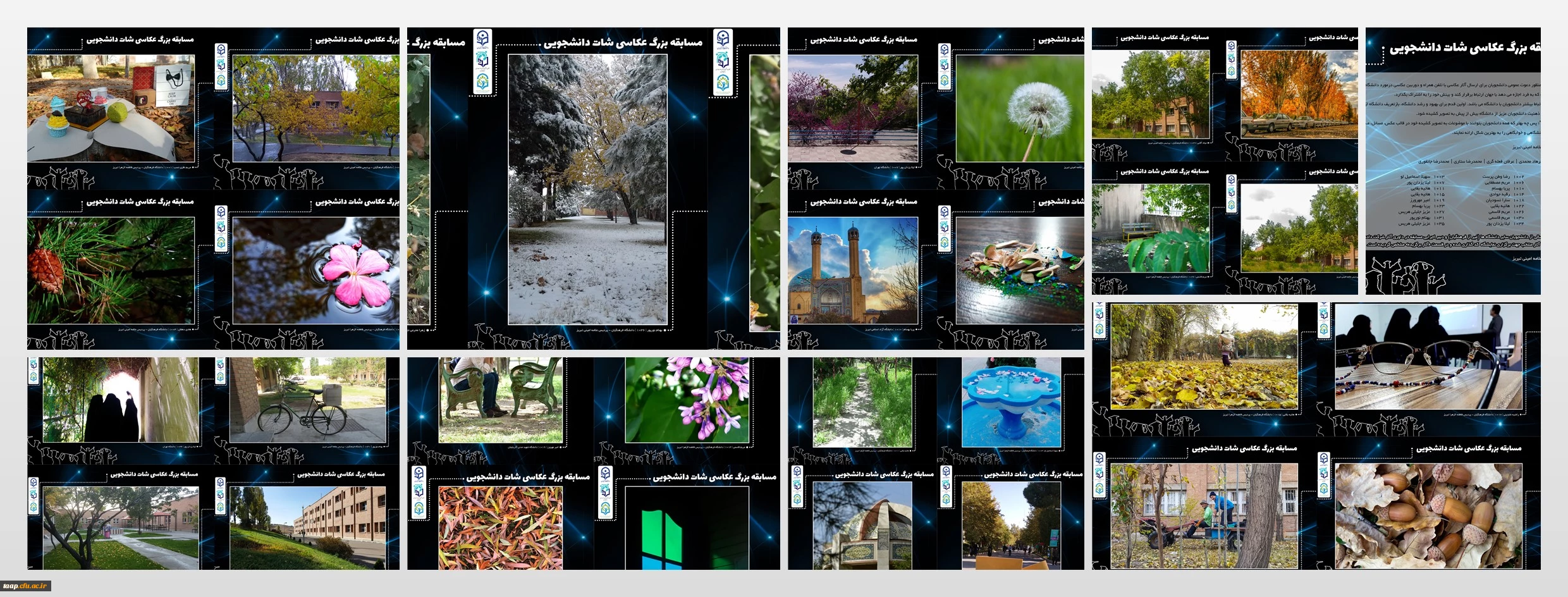Open the blue fountain photo
The height and width of the screenshot is (597, 1568).
tap(1011, 402)
